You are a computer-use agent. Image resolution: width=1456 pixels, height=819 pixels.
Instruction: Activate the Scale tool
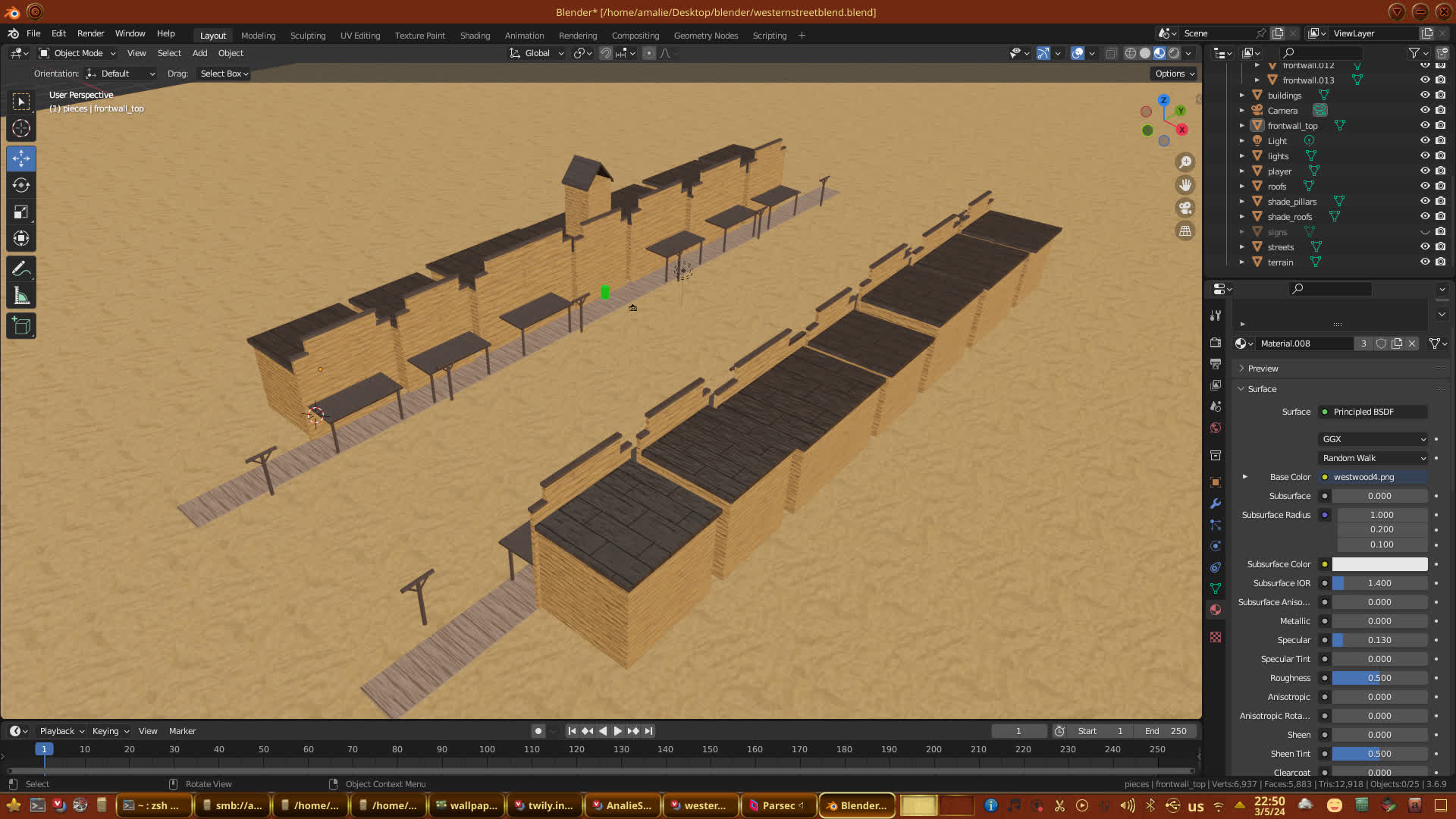21,212
